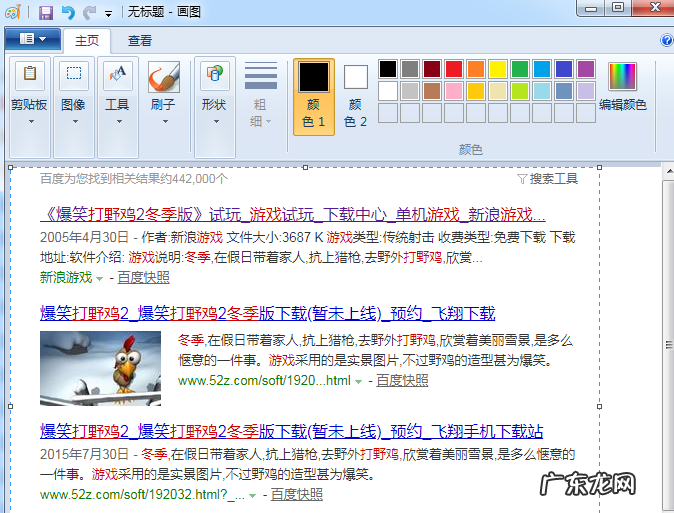
Task: Click the Save icon in title bar
Action: (46, 12)
